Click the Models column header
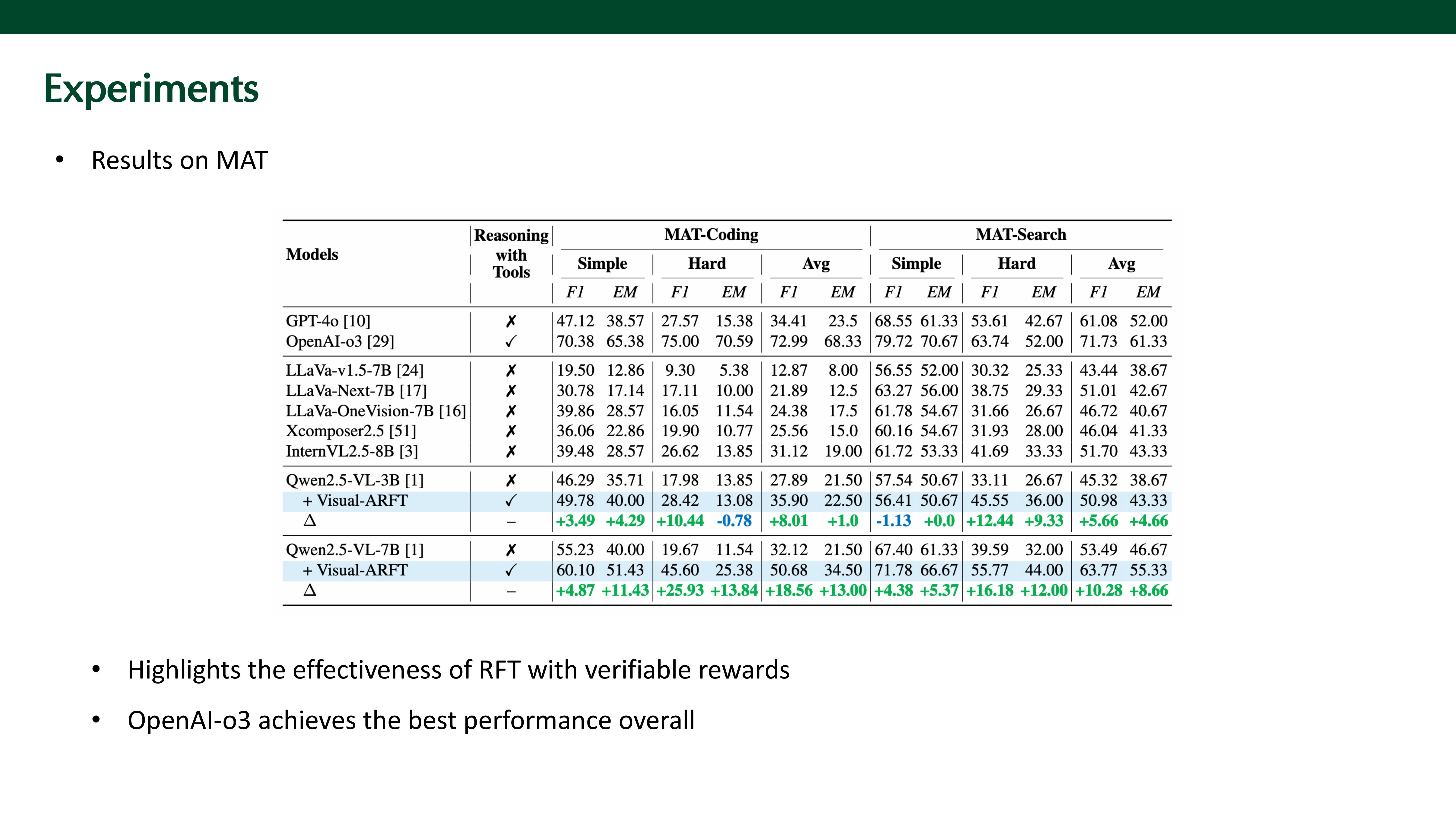The height and width of the screenshot is (819, 1456). [x=312, y=254]
